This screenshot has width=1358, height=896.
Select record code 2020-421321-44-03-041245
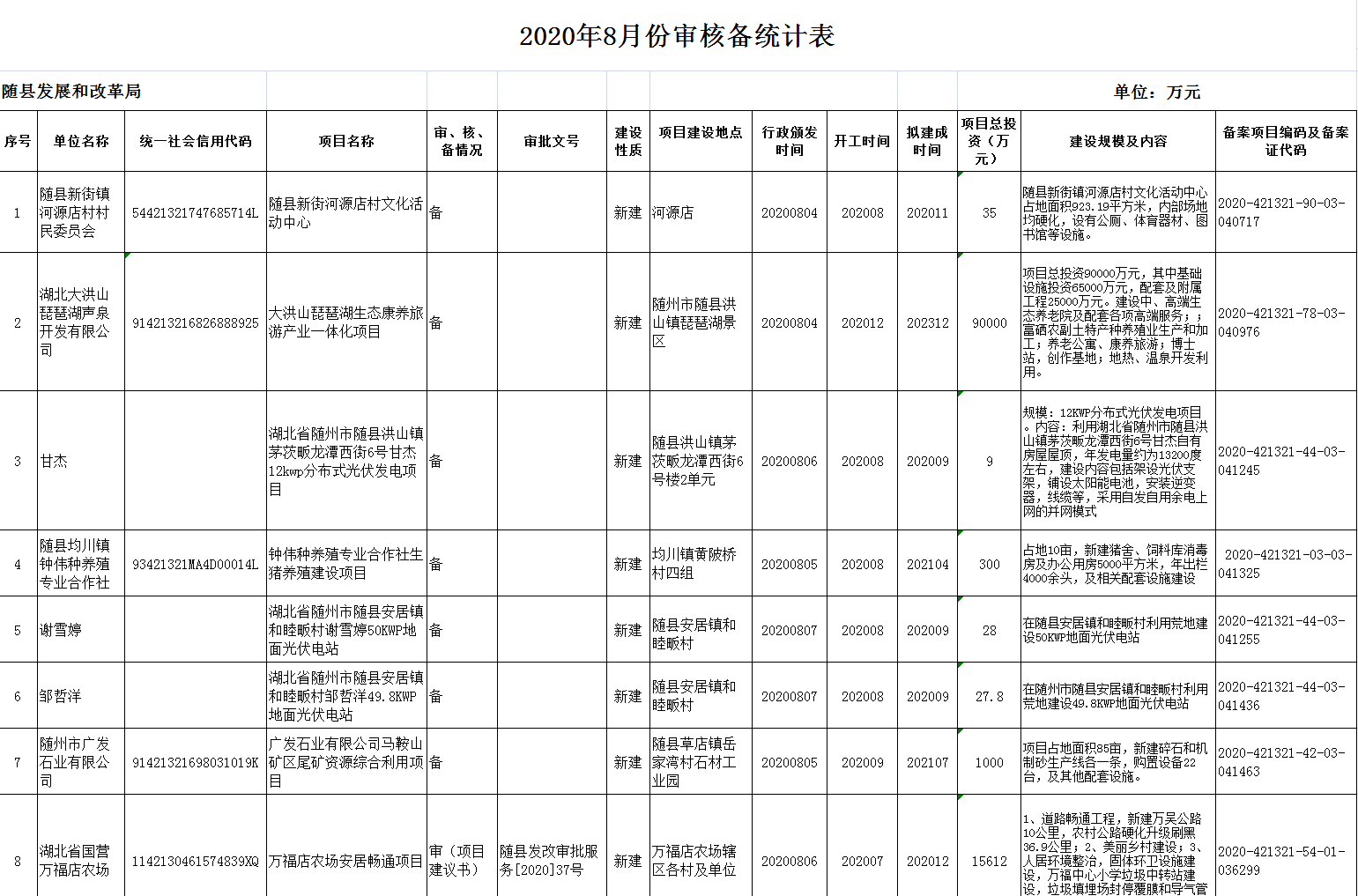tap(1286, 461)
